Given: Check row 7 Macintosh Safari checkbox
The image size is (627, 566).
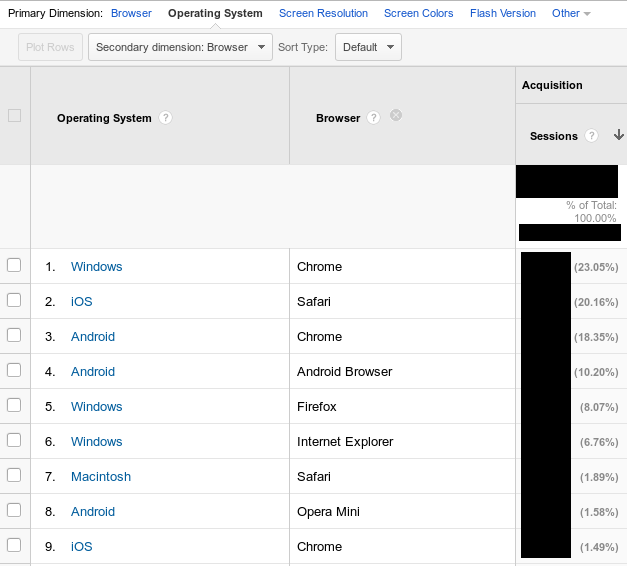Looking at the screenshot, I should tap(14, 475).
